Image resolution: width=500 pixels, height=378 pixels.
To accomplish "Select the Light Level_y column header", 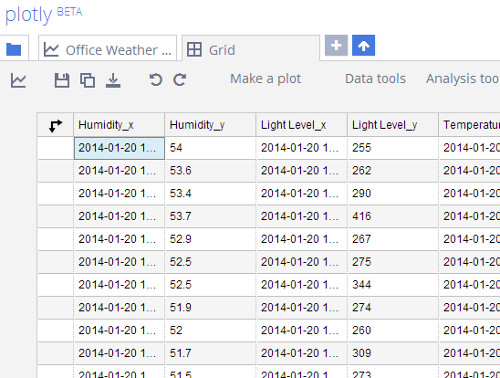I will pos(393,125).
